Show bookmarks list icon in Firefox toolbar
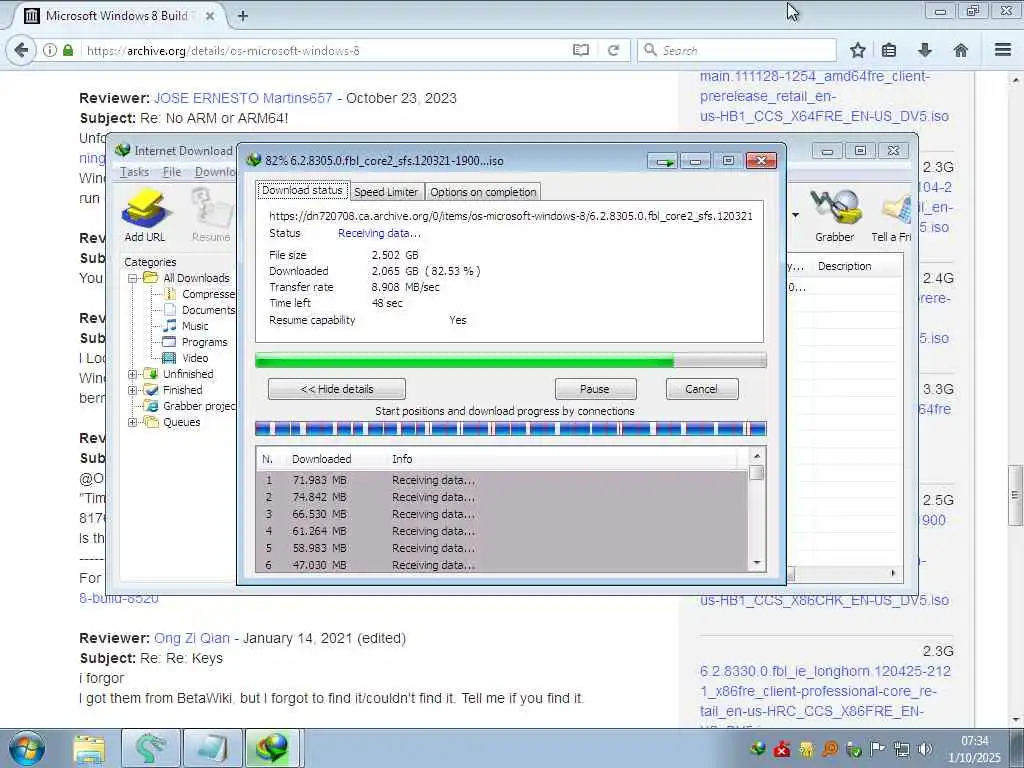This screenshot has width=1024, height=768. pos(889,50)
